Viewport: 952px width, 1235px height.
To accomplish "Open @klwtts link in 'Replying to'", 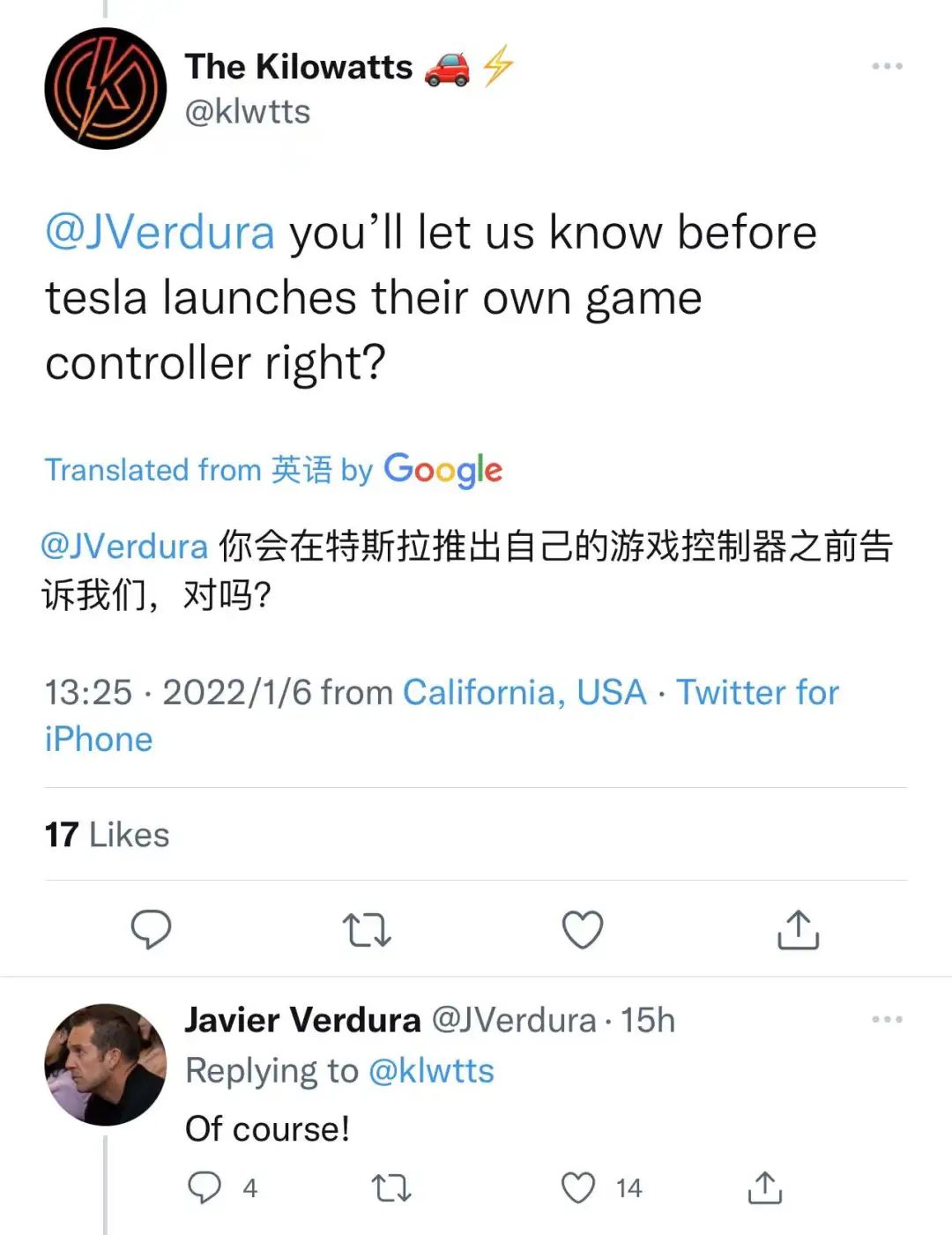I will pyautogui.click(x=431, y=1071).
